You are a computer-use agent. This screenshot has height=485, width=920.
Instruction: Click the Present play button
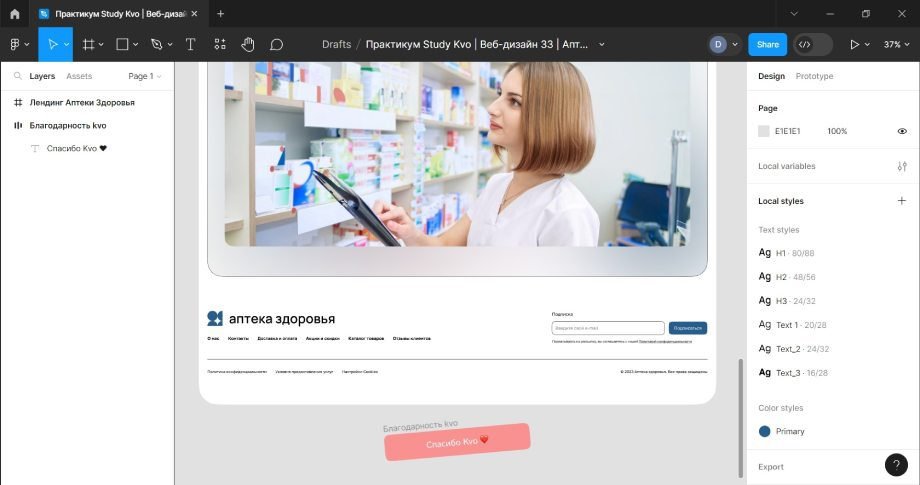pos(854,45)
